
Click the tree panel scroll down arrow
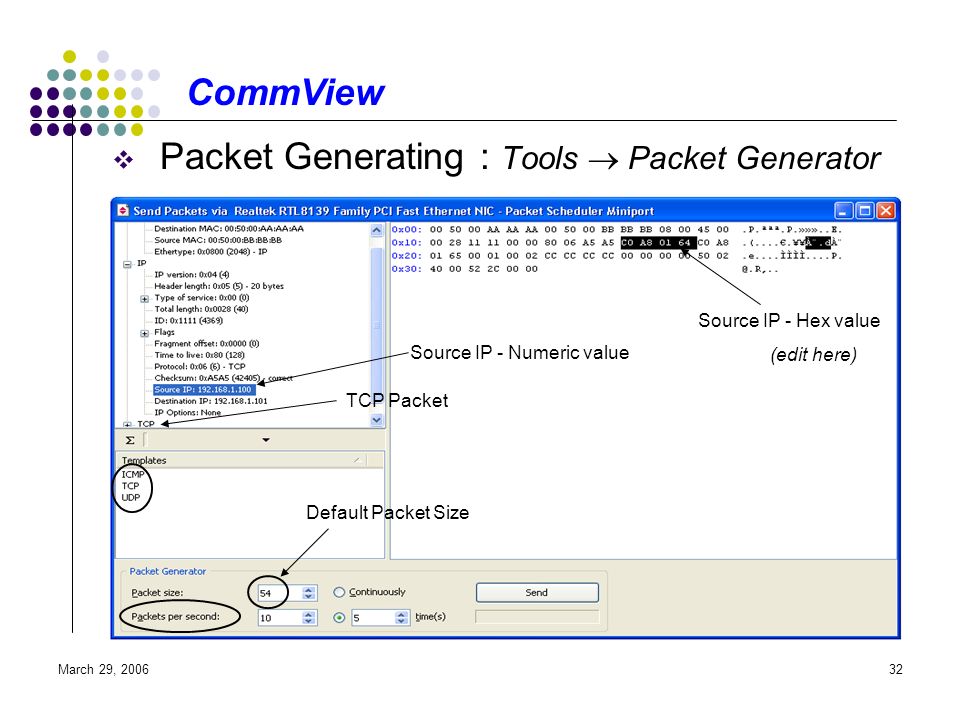pos(377,420)
